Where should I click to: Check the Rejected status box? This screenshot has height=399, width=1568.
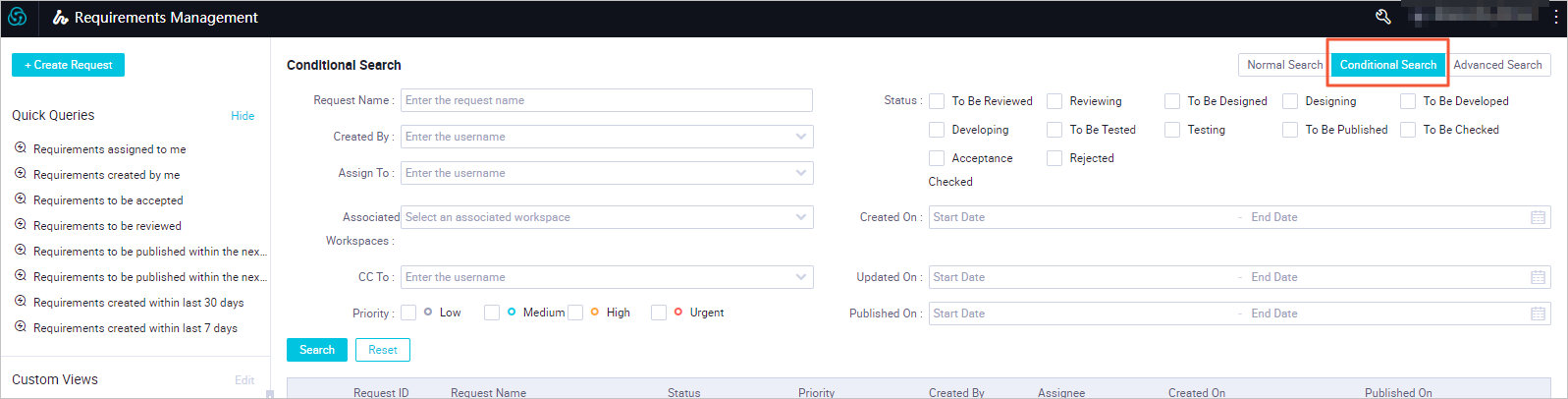1054,158
